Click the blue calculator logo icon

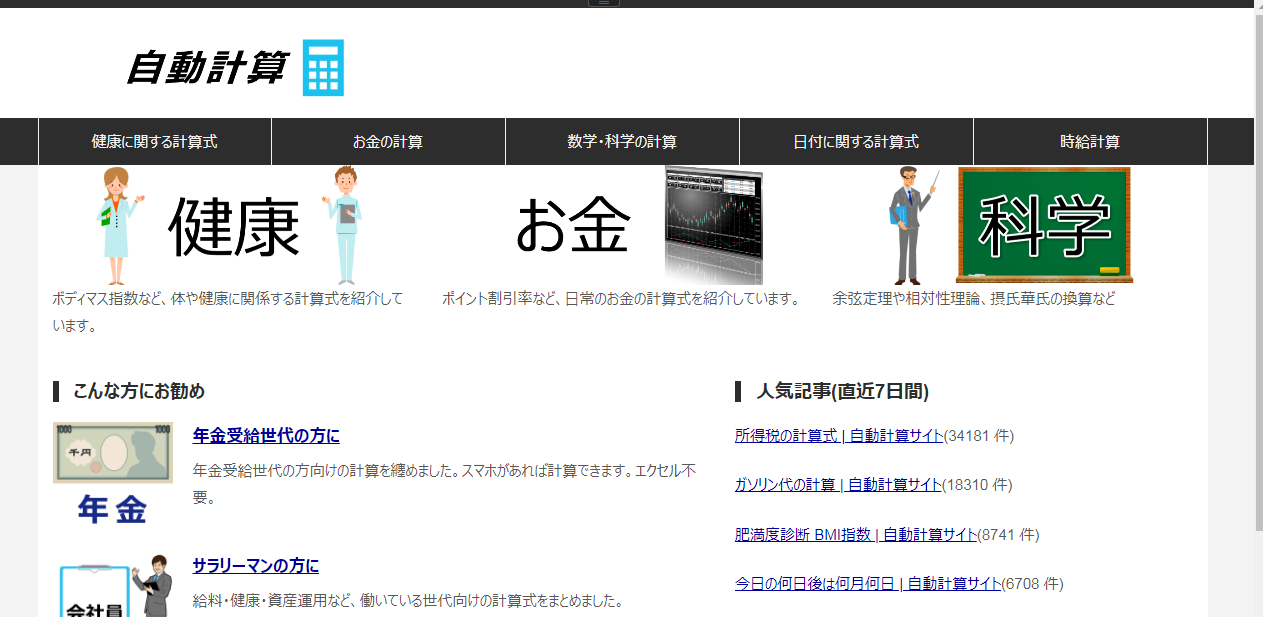(323, 68)
